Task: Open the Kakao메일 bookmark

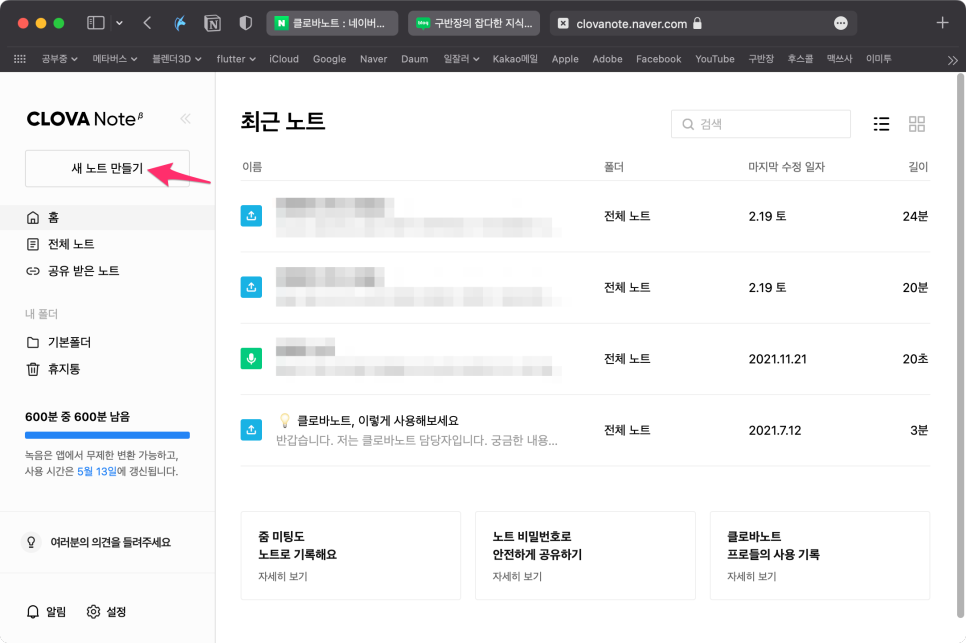Action: point(515,59)
